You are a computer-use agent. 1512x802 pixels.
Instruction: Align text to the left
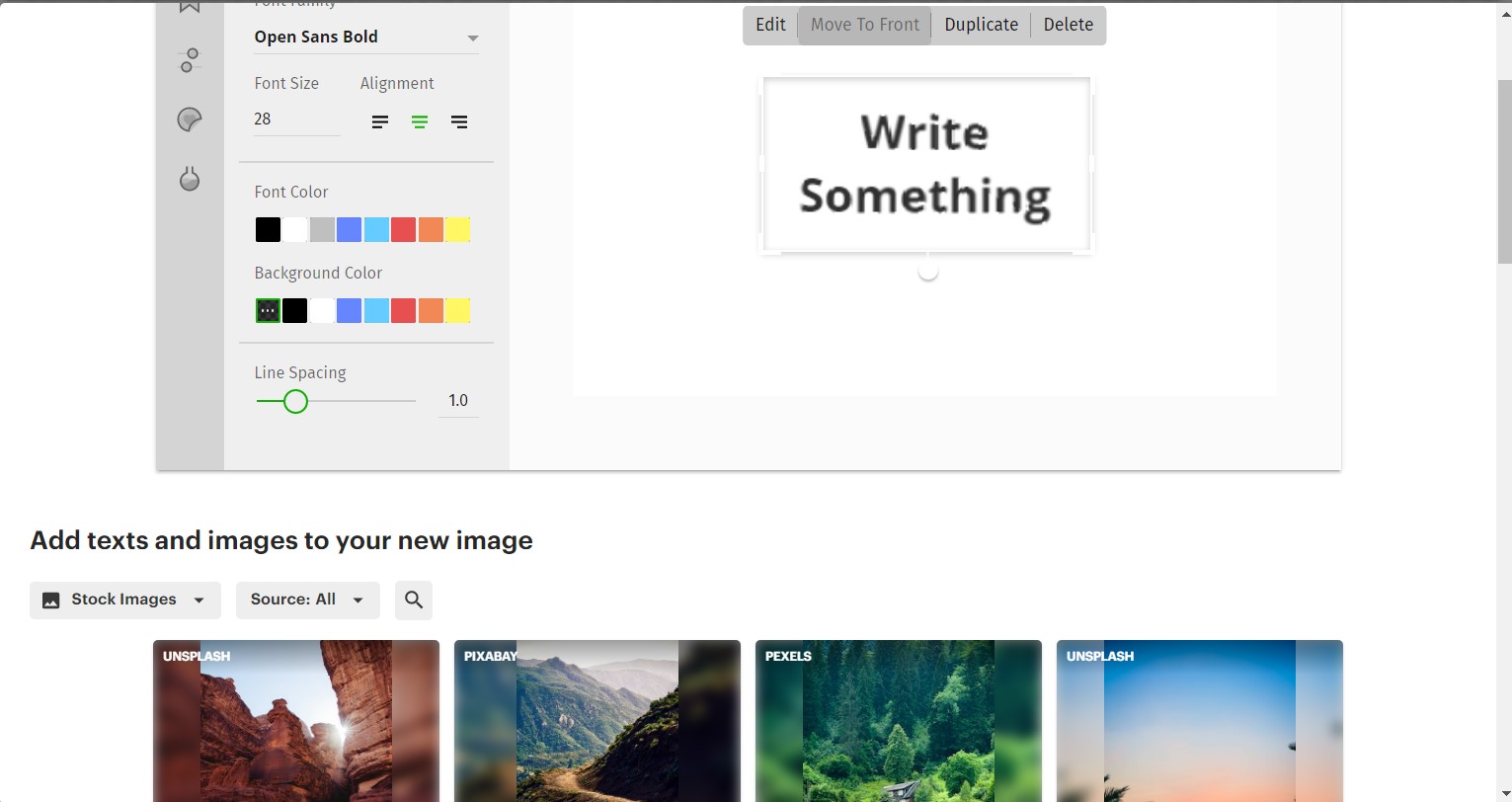click(380, 122)
